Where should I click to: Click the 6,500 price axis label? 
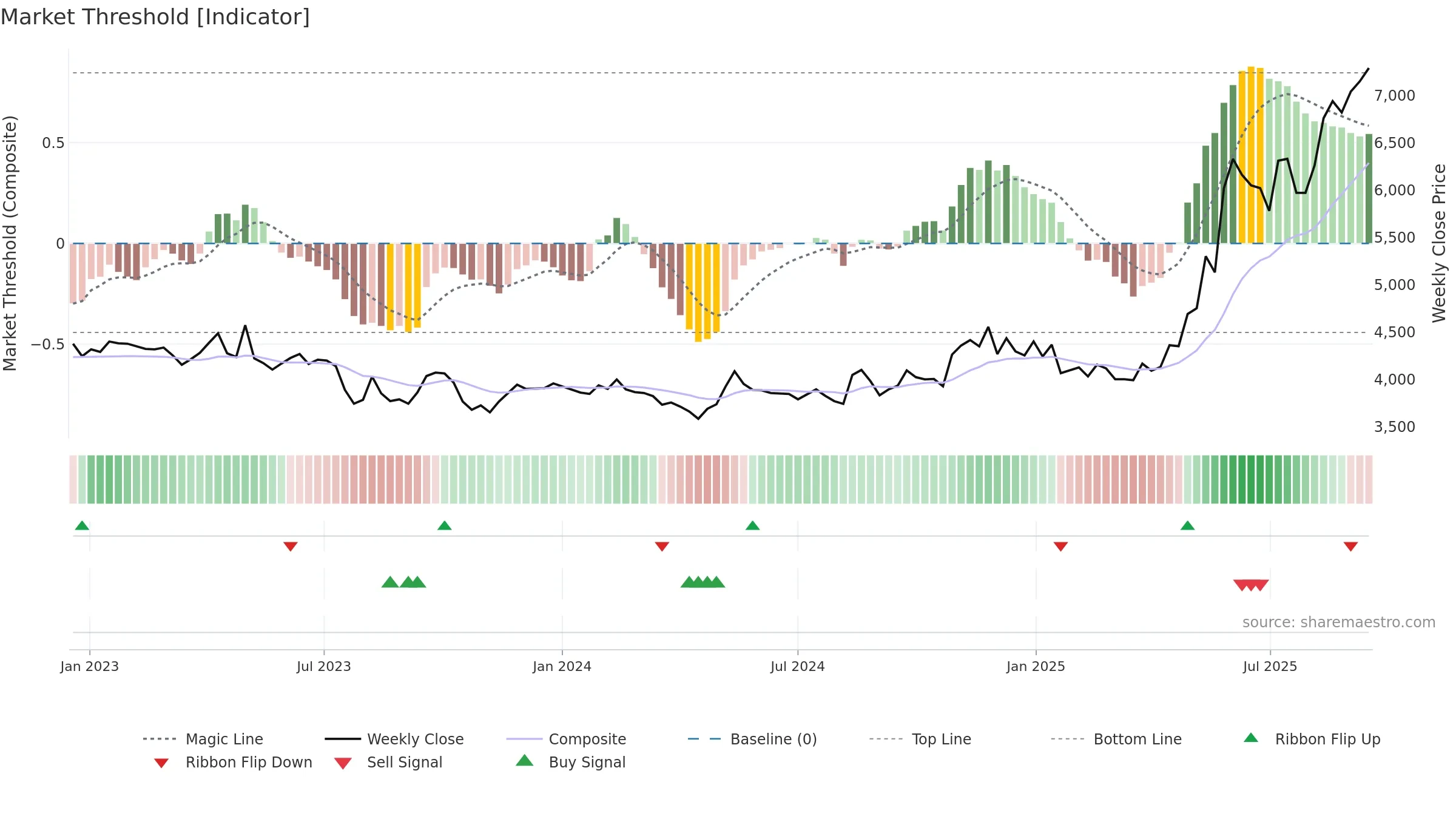(x=1395, y=143)
